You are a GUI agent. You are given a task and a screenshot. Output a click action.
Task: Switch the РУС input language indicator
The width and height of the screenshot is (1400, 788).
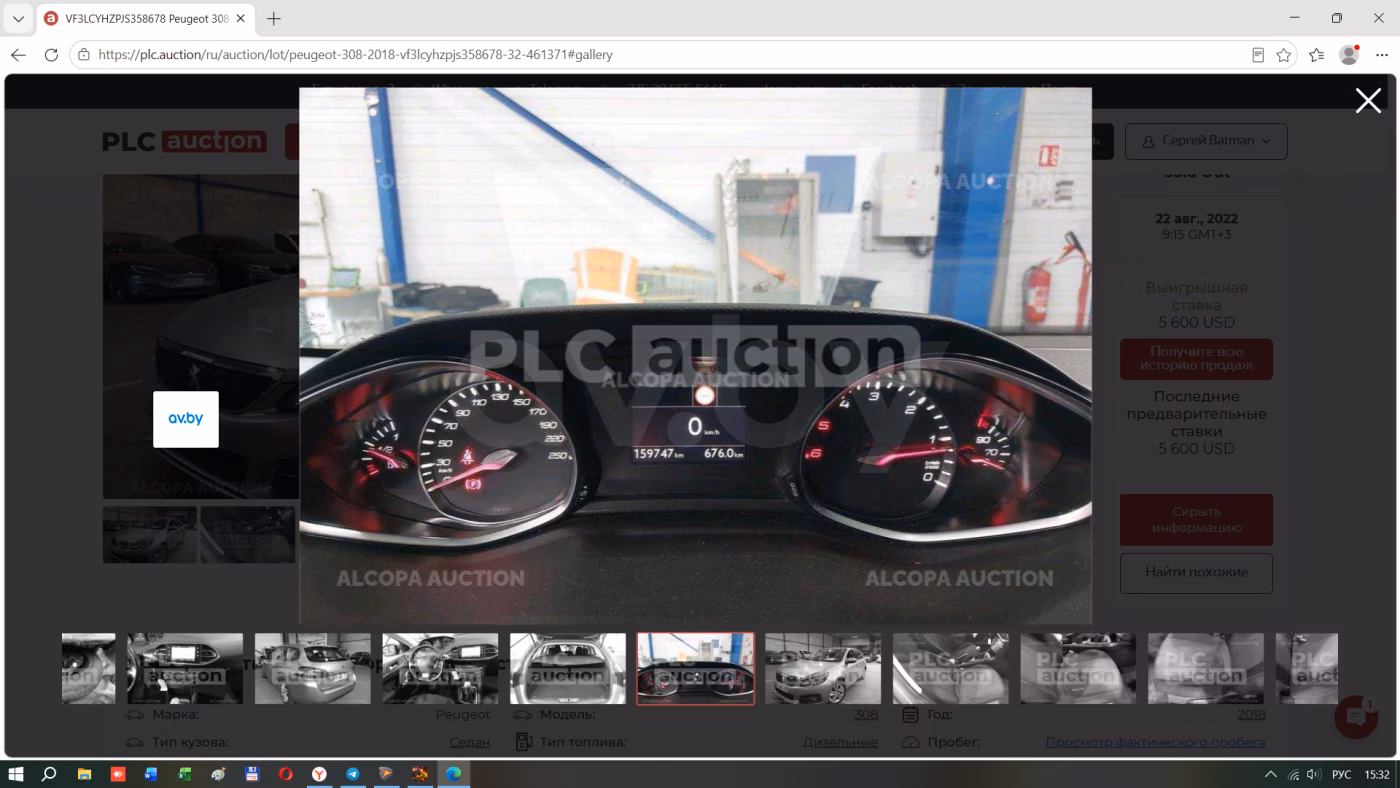click(1342, 774)
